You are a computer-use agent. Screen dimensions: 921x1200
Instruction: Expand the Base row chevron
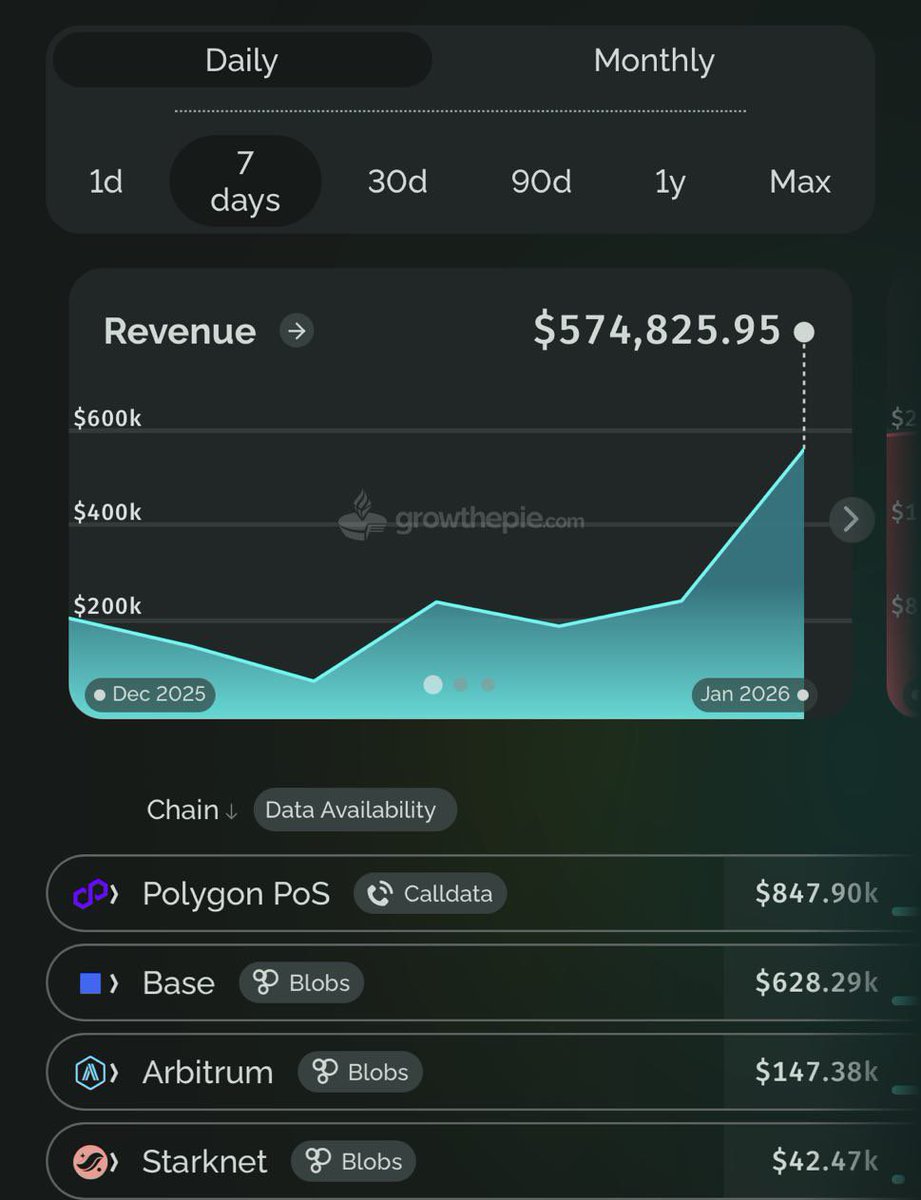click(x=114, y=984)
